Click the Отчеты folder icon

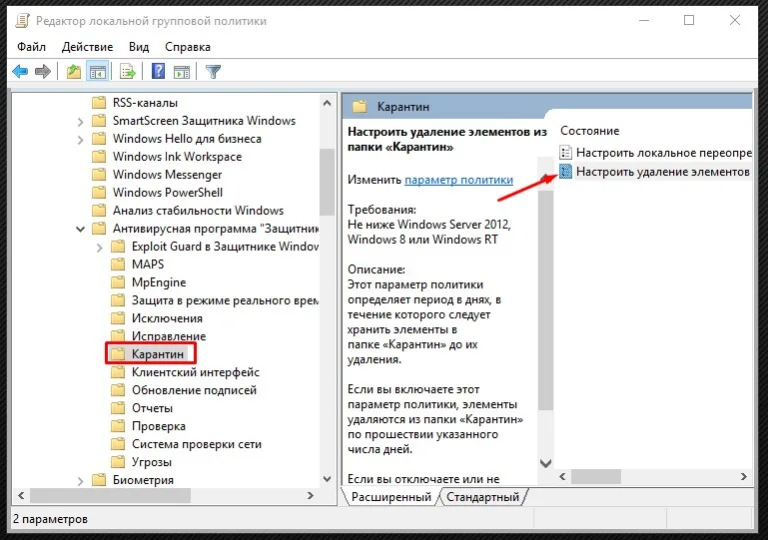[x=118, y=408]
